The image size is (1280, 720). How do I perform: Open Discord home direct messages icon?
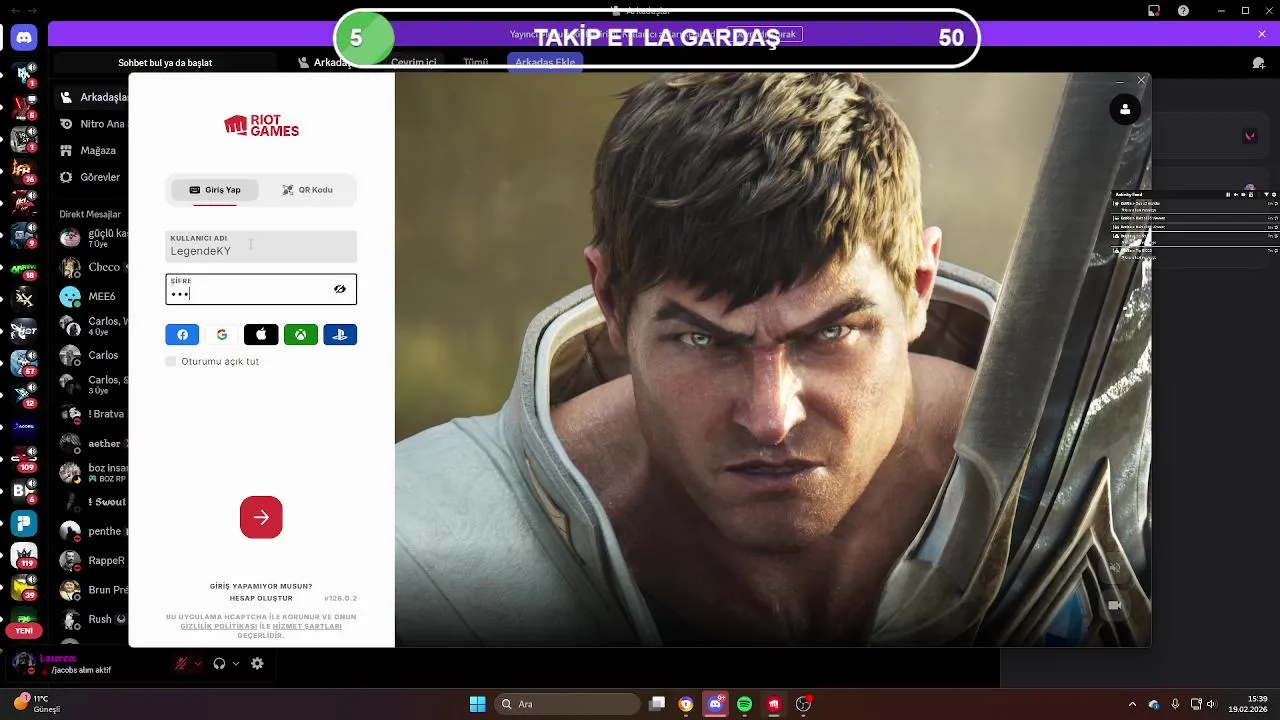tap(24, 38)
